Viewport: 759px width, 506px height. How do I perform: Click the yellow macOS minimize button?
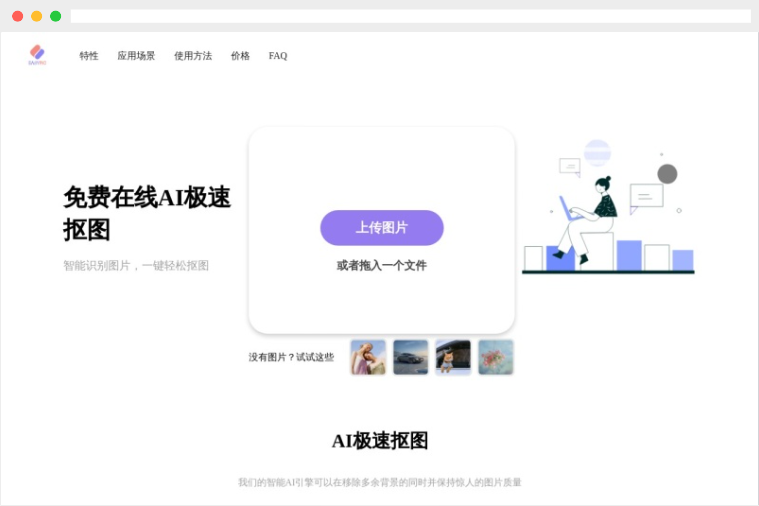pos(37,16)
